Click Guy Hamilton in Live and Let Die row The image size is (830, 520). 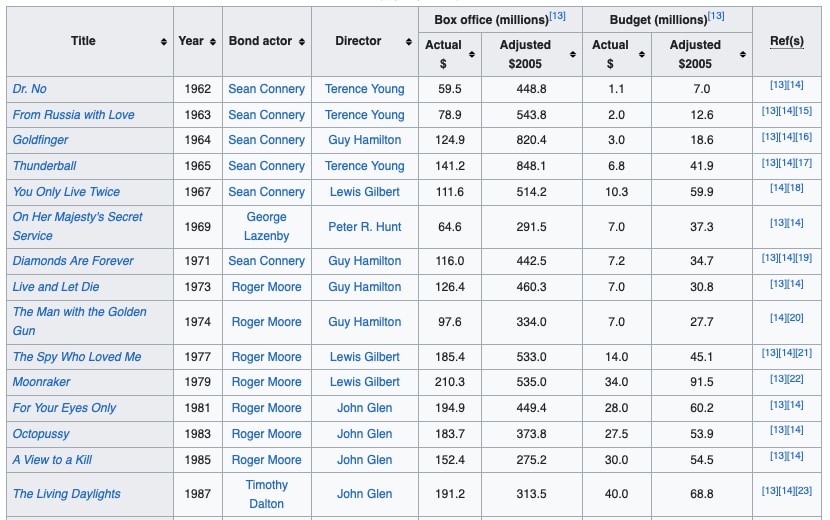click(365, 287)
